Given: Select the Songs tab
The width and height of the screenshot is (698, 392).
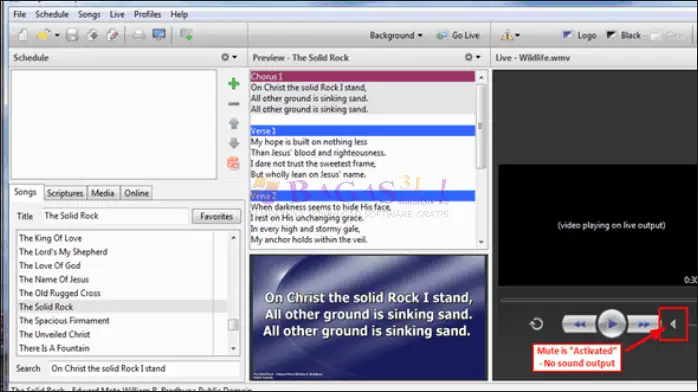Looking at the screenshot, I should tap(25, 192).
